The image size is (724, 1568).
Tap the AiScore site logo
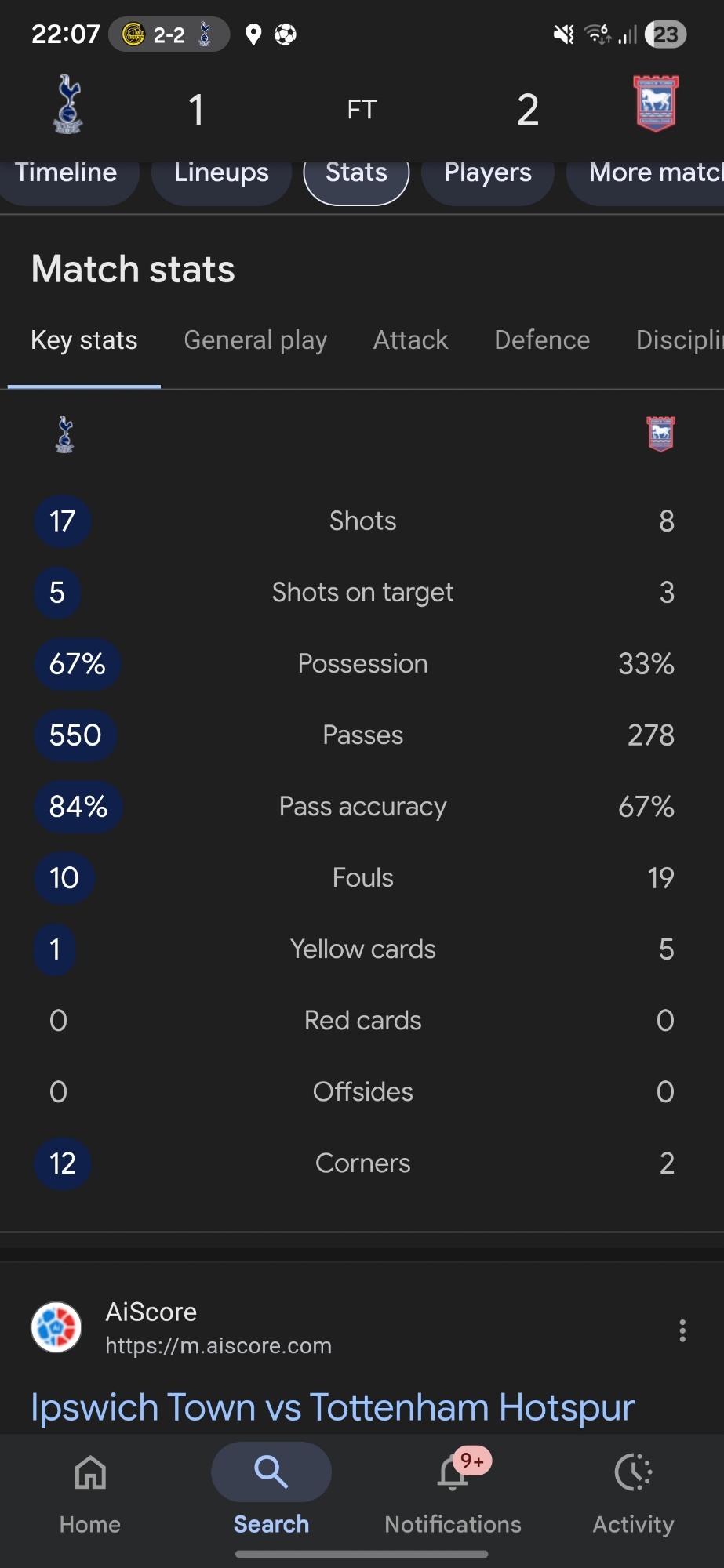(x=56, y=1327)
